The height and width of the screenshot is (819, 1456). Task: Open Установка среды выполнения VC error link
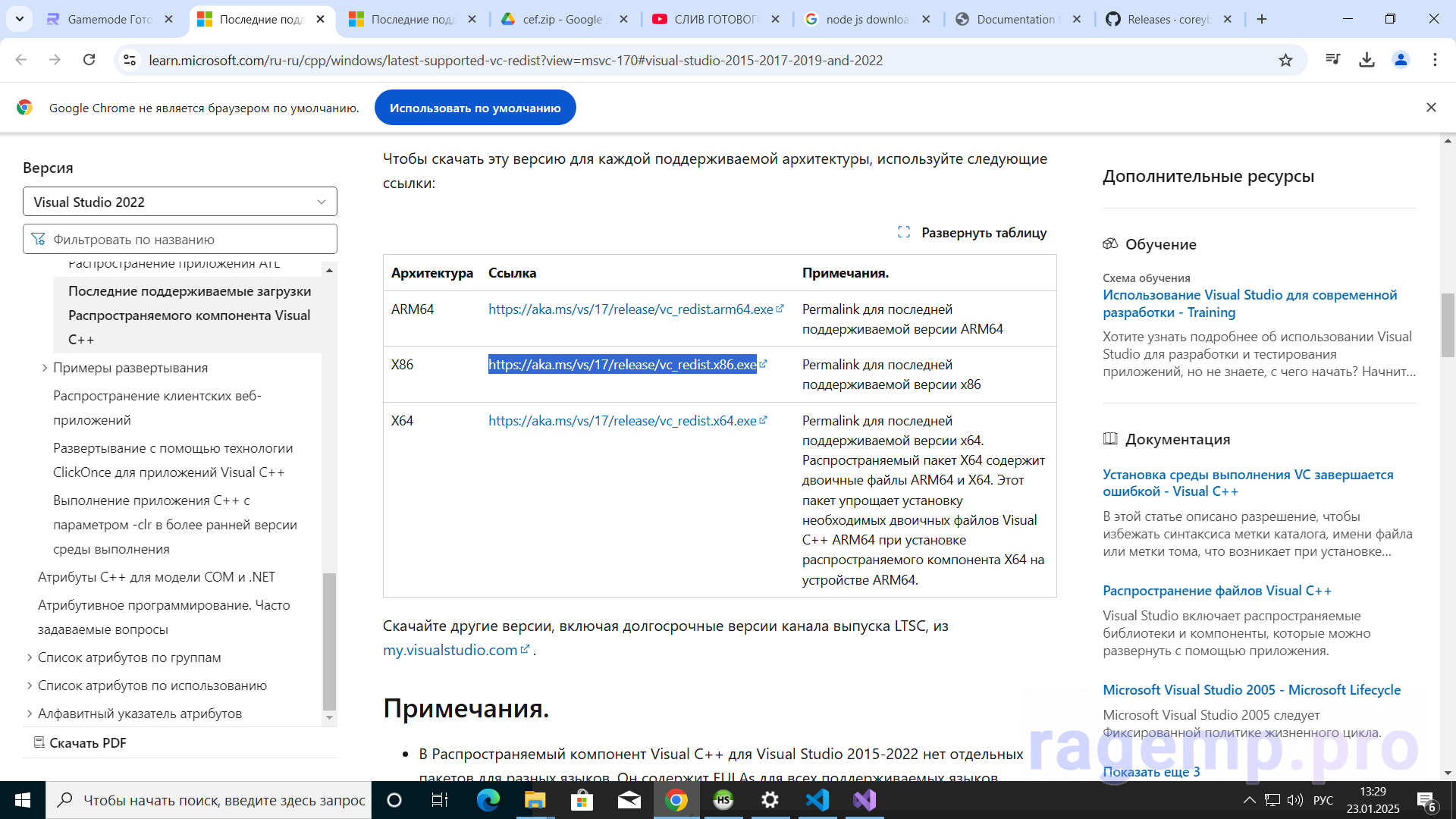click(x=1248, y=483)
